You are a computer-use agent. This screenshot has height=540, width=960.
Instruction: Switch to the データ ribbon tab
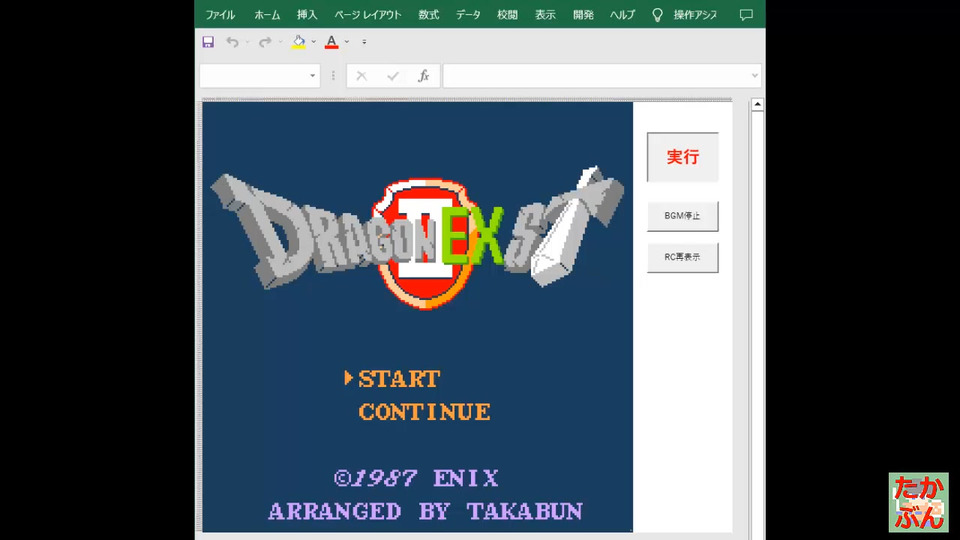[x=468, y=15]
